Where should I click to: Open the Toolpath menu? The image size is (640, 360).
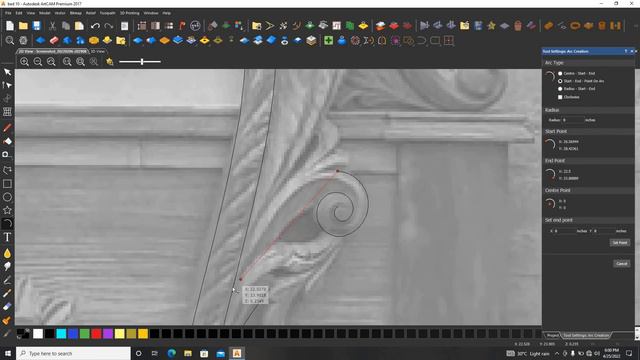(x=107, y=13)
